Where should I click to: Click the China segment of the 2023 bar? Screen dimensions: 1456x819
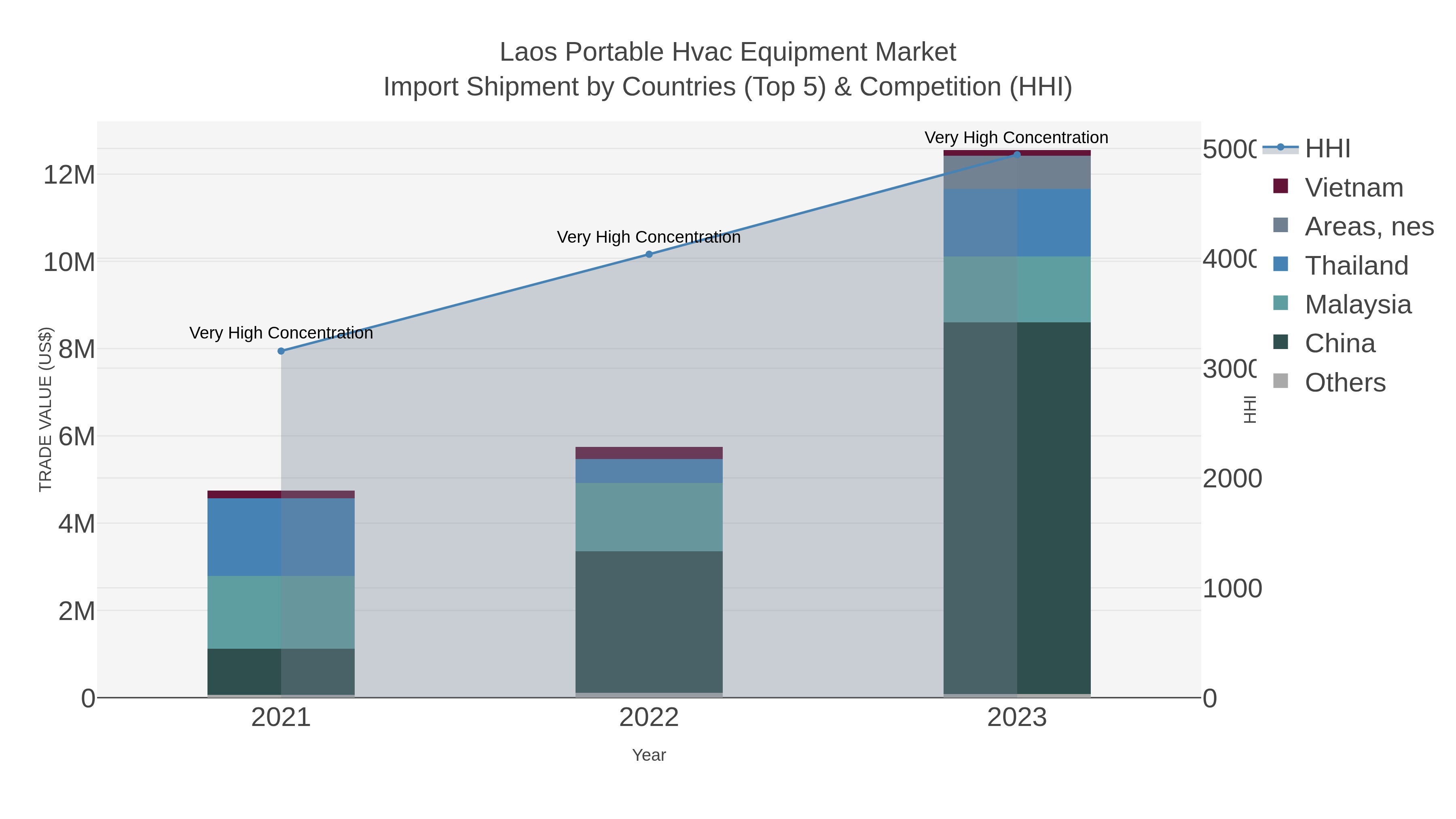pyautogui.click(x=1017, y=508)
